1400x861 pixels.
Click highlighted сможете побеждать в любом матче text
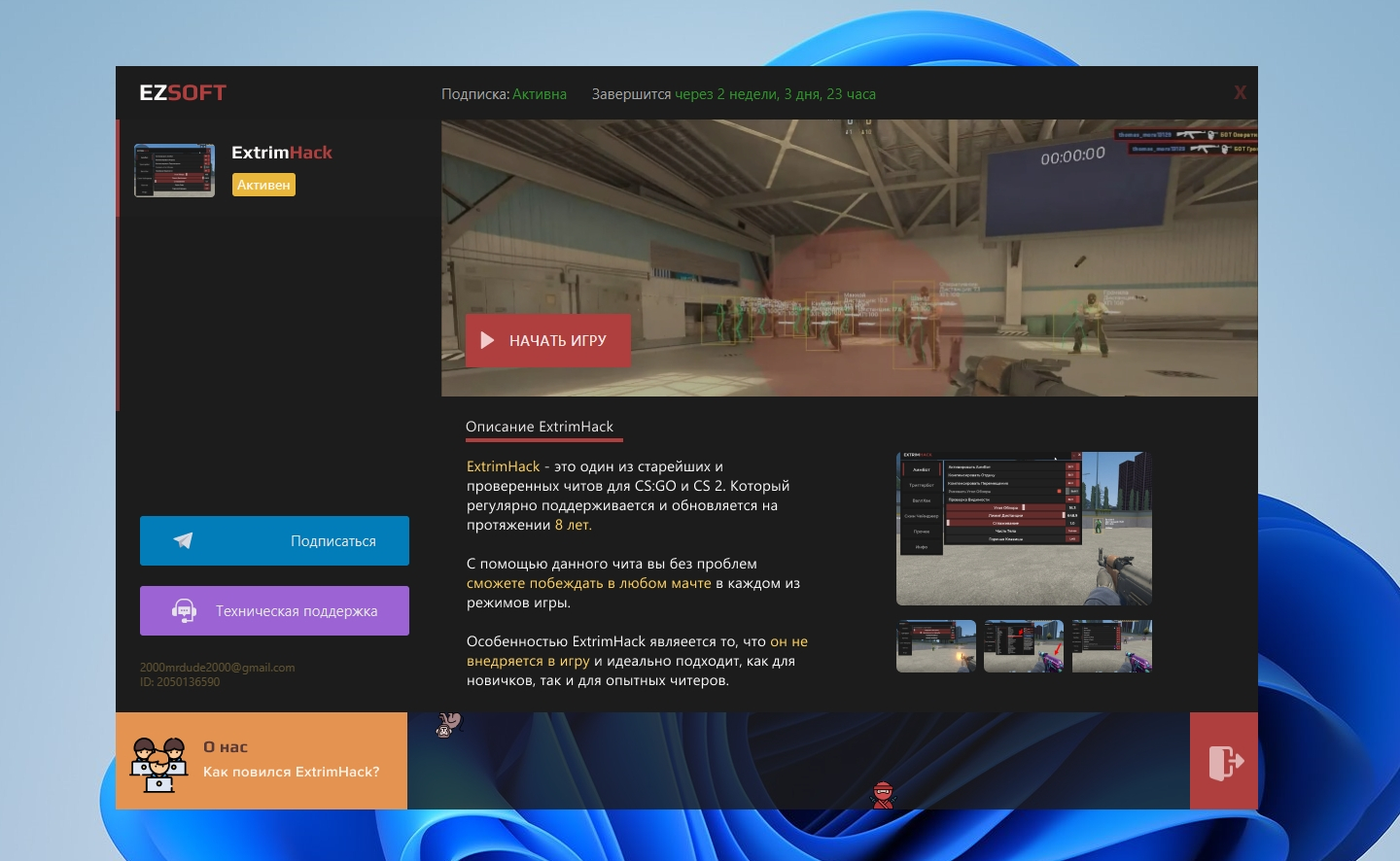tap(589, 583)
